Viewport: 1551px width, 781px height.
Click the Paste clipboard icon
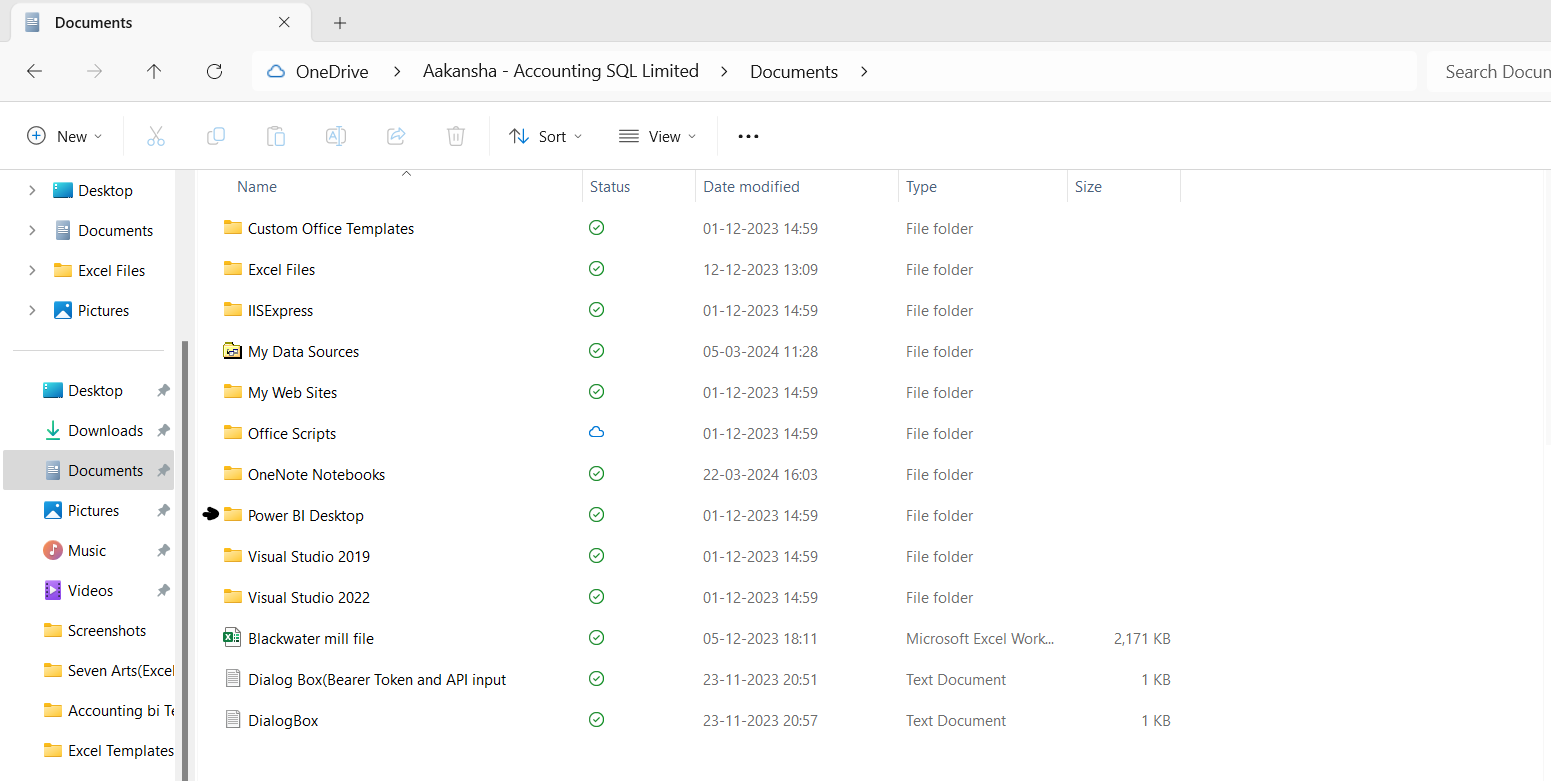[276, 136]
